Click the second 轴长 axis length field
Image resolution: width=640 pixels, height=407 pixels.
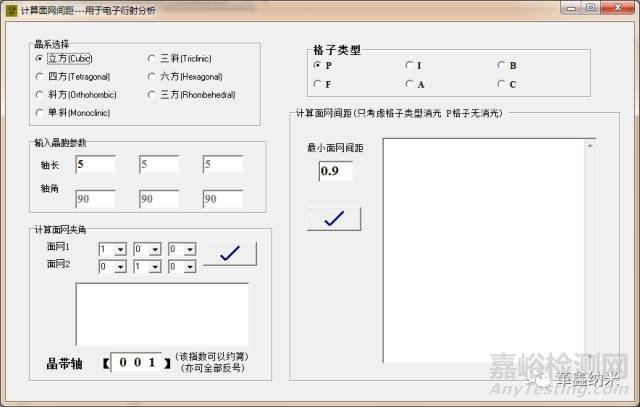(x=159, y=165)
